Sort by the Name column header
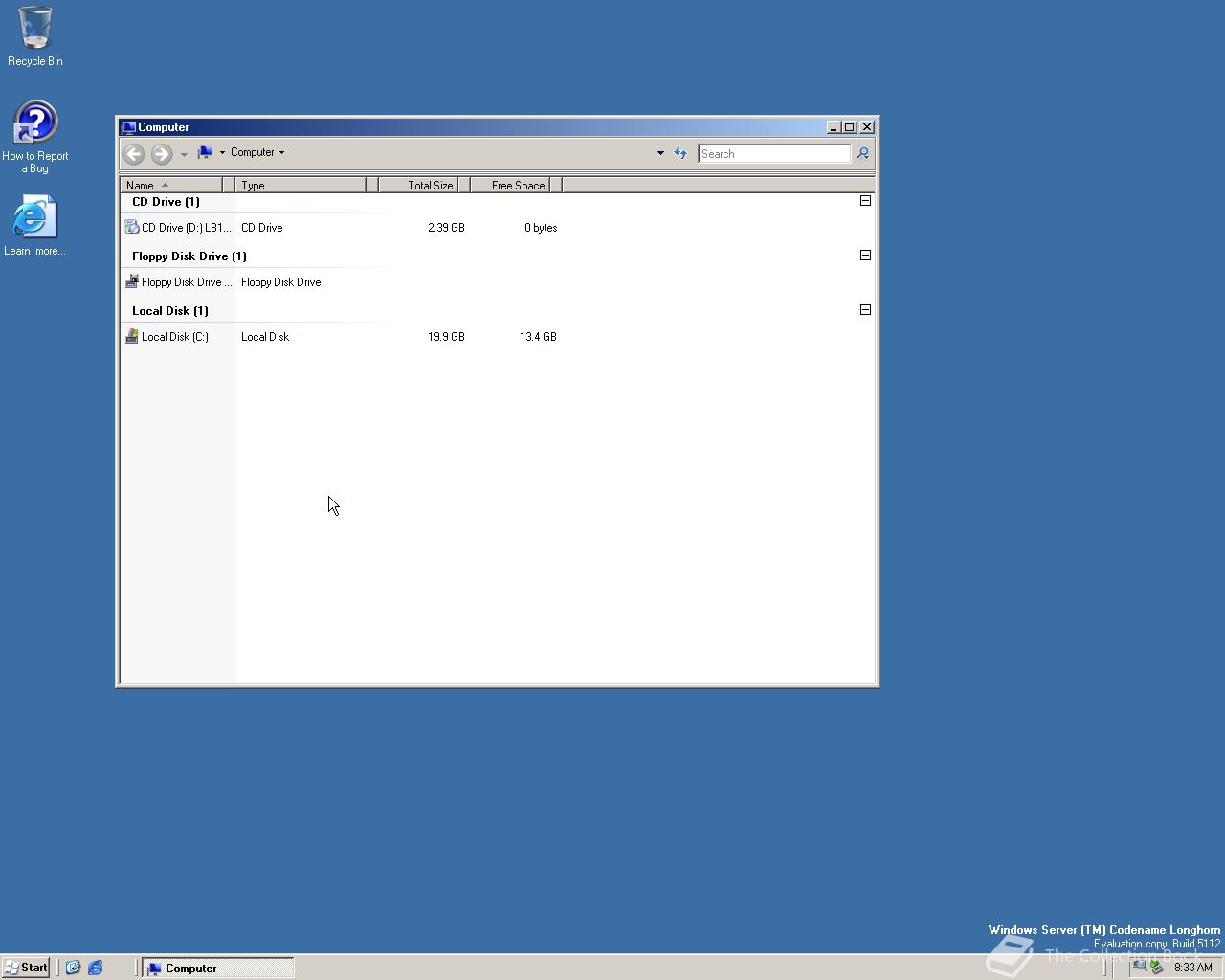This screenshot has width=1225, height=980. 171,185
